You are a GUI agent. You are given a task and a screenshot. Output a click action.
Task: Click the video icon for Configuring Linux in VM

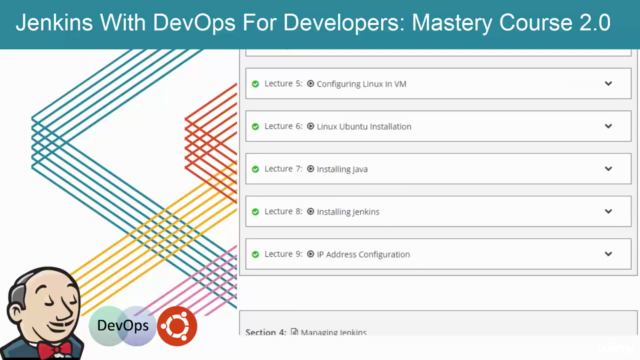[311, 84]
